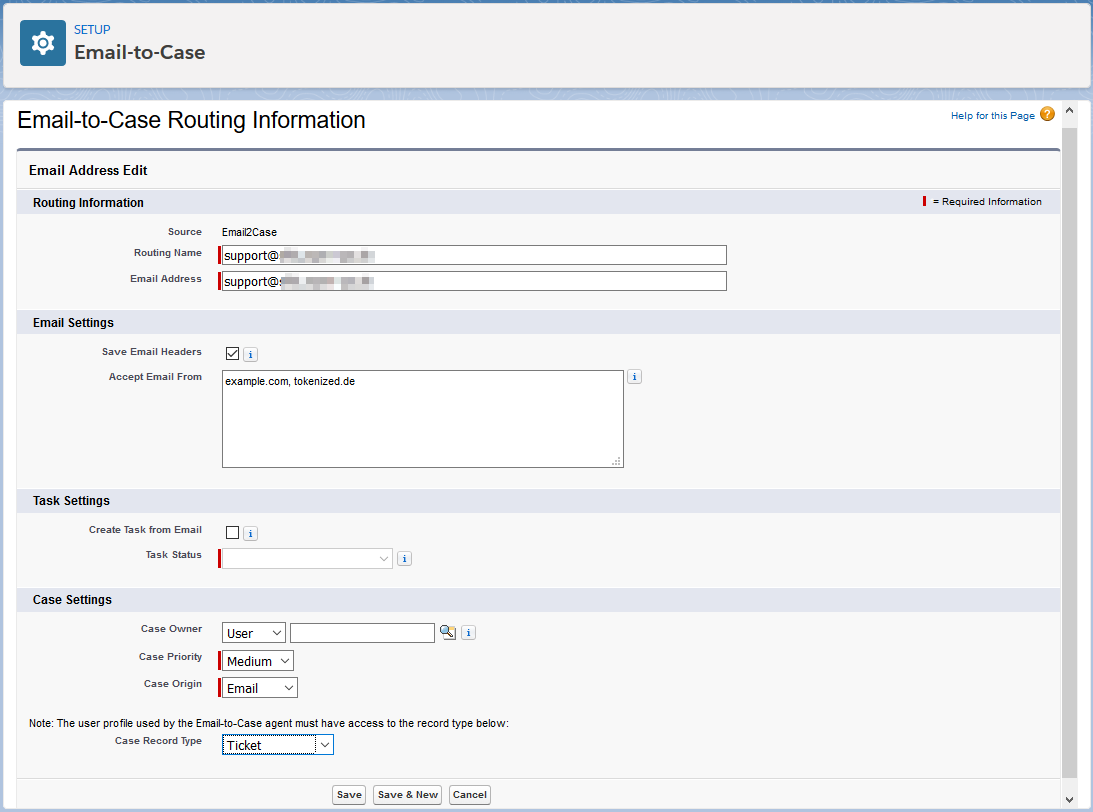Open Case Owner type dropdown showing User
This screenshot has height=812, width=1093.
pos(254,633)
